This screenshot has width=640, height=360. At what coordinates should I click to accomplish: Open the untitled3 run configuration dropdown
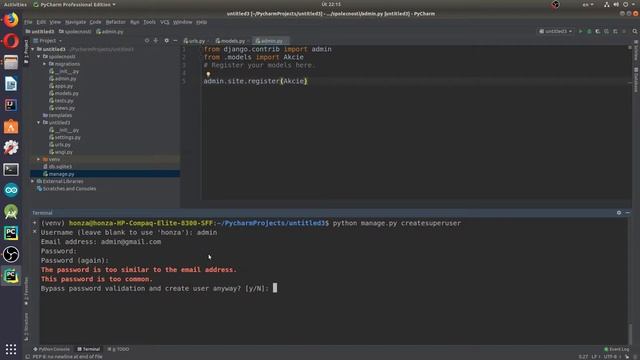pos(556,31)
